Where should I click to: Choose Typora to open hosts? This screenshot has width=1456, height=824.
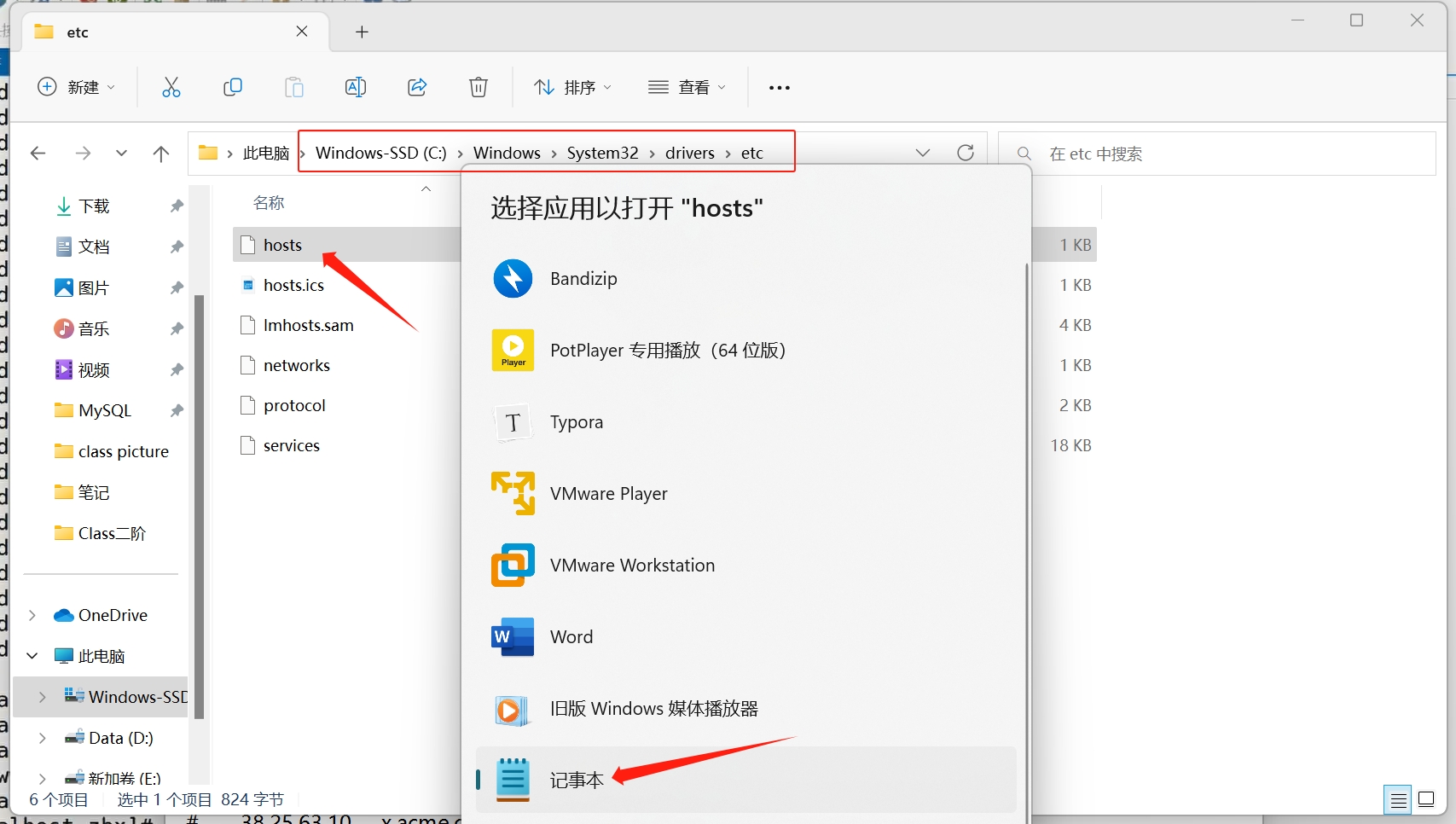point(745,422)
